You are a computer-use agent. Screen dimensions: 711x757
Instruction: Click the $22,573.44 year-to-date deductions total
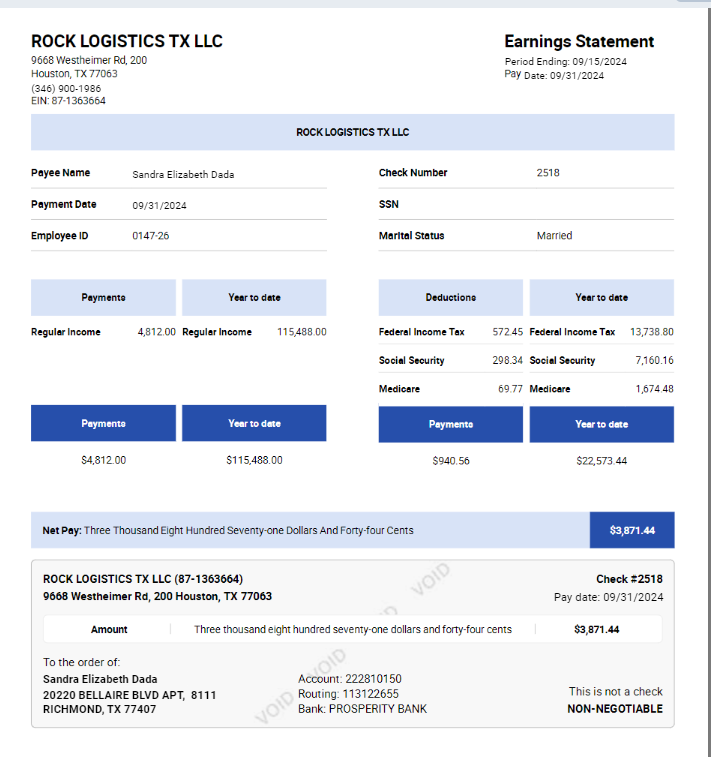(601, 461)
